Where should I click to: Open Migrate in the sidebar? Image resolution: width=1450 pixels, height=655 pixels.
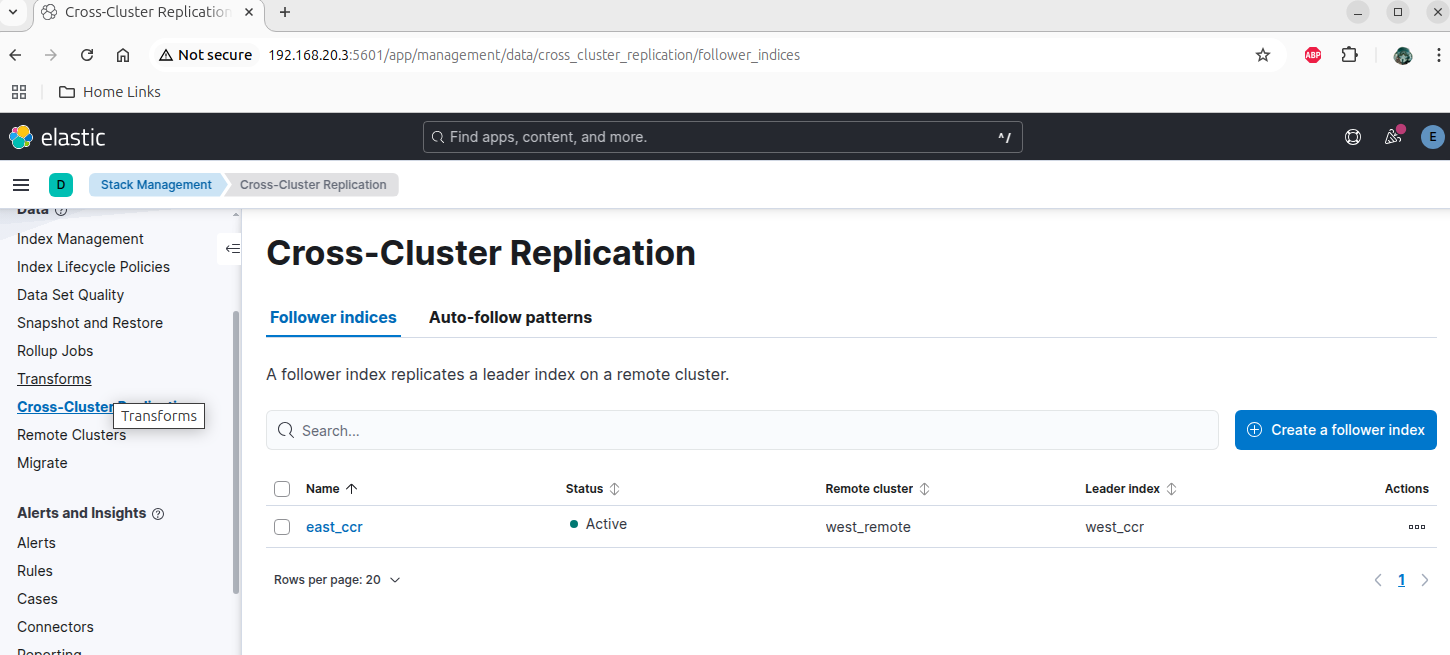click(42, 463)
